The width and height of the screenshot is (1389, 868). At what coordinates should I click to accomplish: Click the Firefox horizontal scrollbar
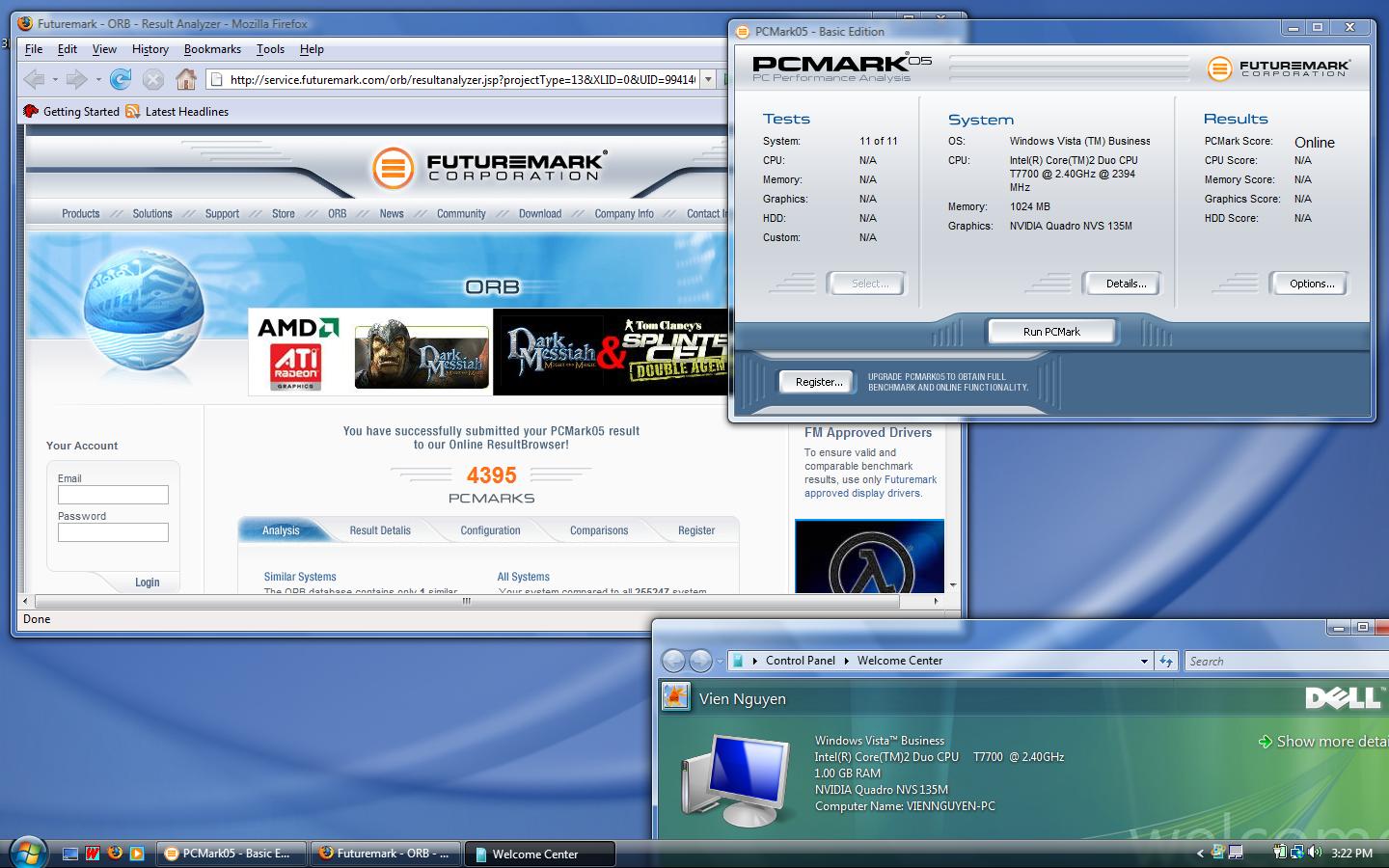(x=467, y=601)
